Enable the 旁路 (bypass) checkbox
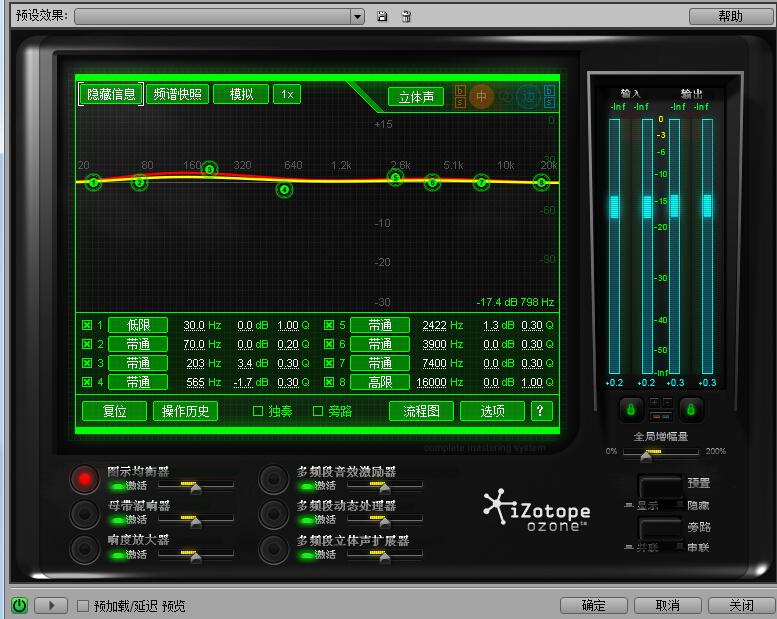Viewport: 777px width, 619px height. 318,411
